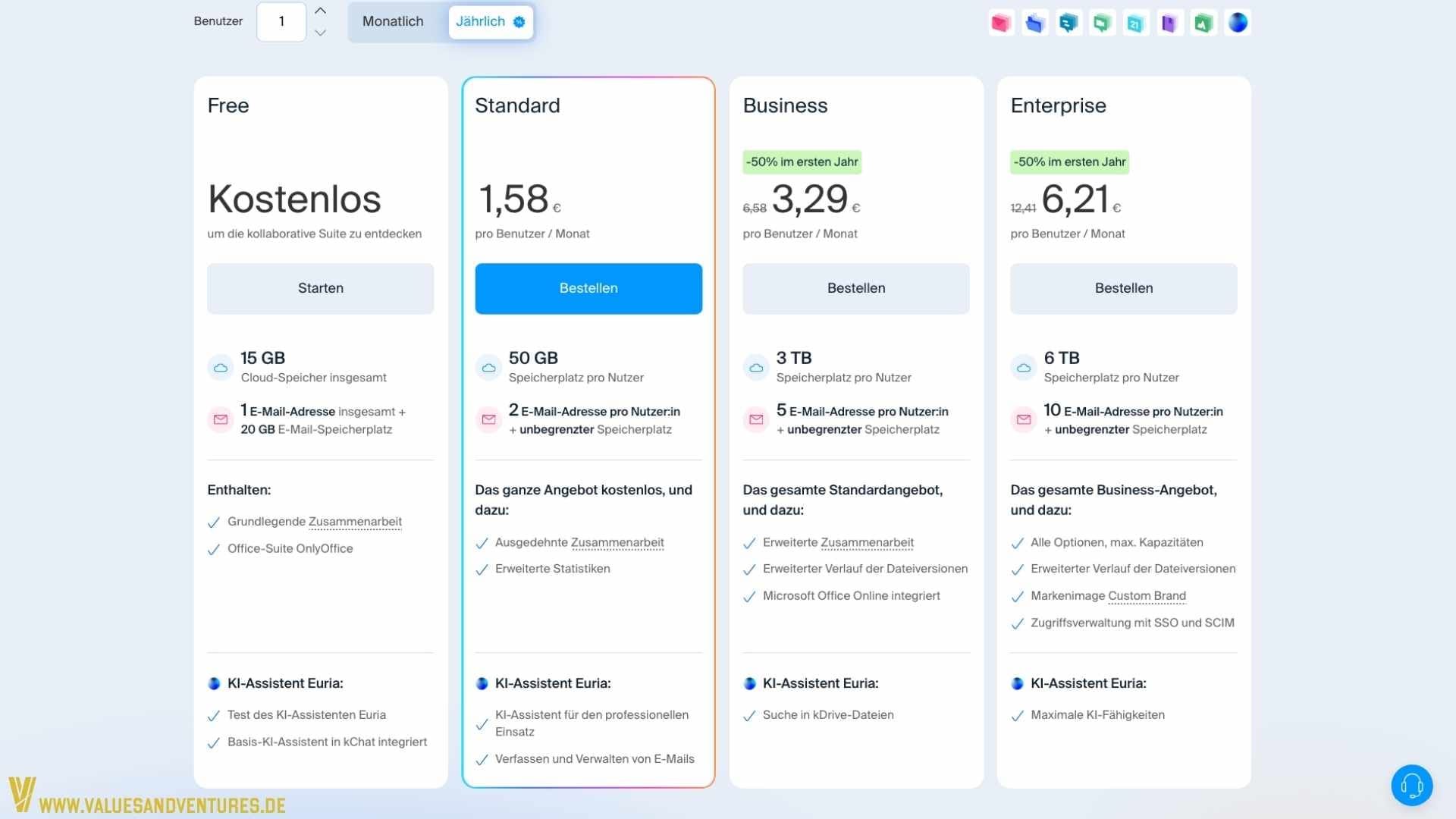Click Erweiterte Statistiken feature text
1456x819 pixels.
pyautogui.click(x=552, y=569)
